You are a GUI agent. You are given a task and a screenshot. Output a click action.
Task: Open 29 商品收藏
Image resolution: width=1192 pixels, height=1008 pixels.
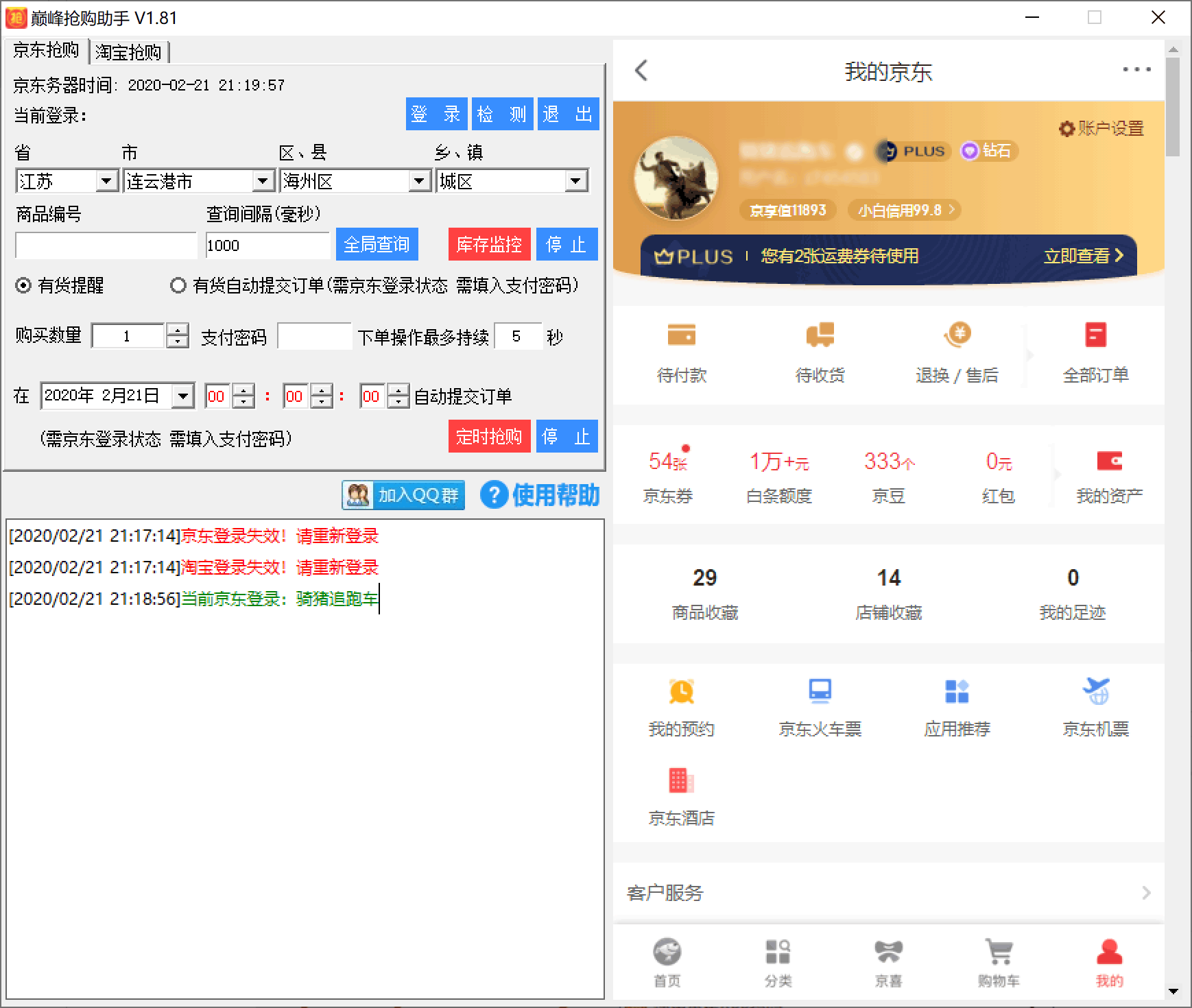(x=704, y=594)
